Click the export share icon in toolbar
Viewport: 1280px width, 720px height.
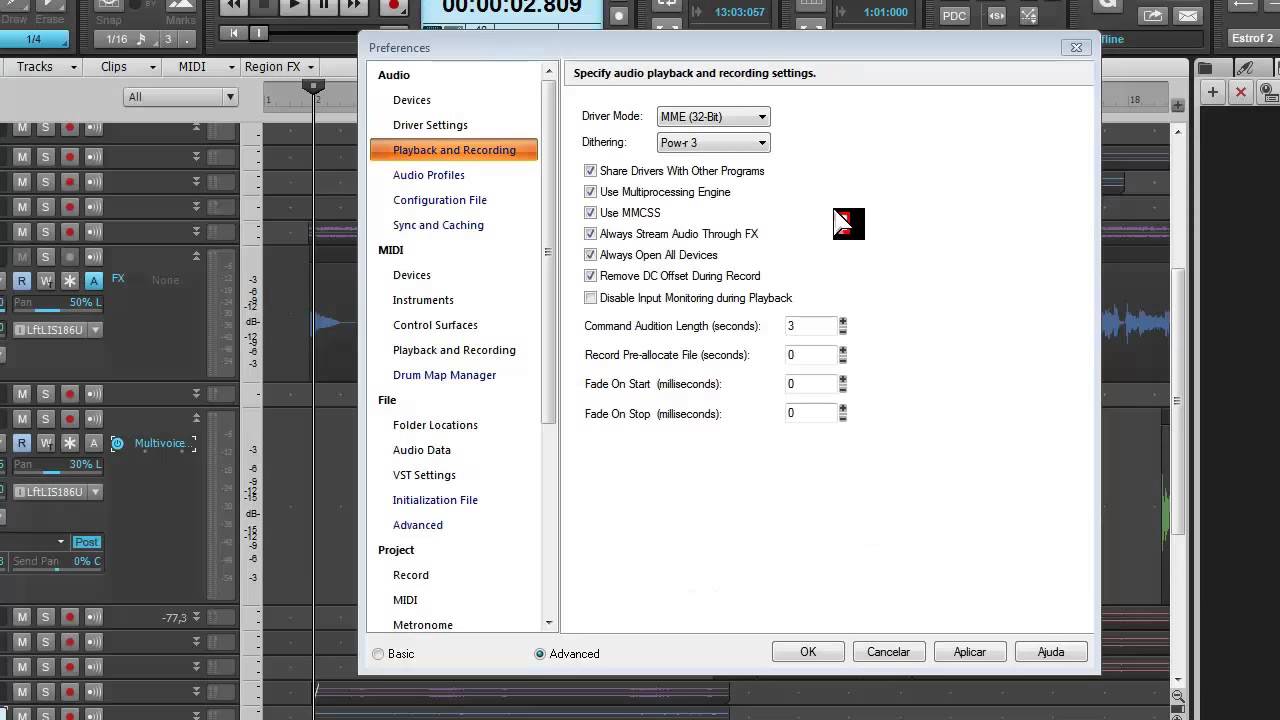1153,15
